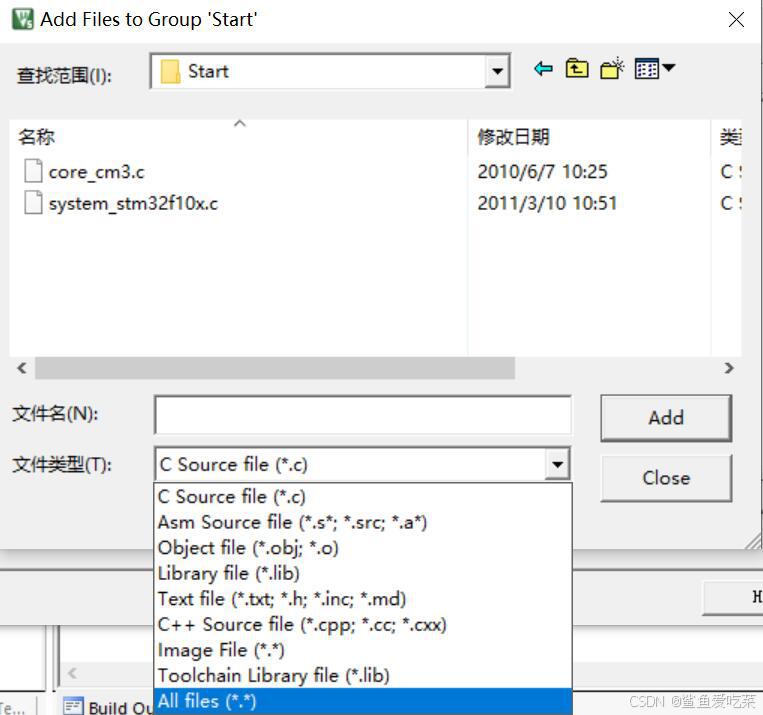This screenshot has width=763, height=715.
Task: Click the Build Output panel icon
Action: click(x=73, y=706)
